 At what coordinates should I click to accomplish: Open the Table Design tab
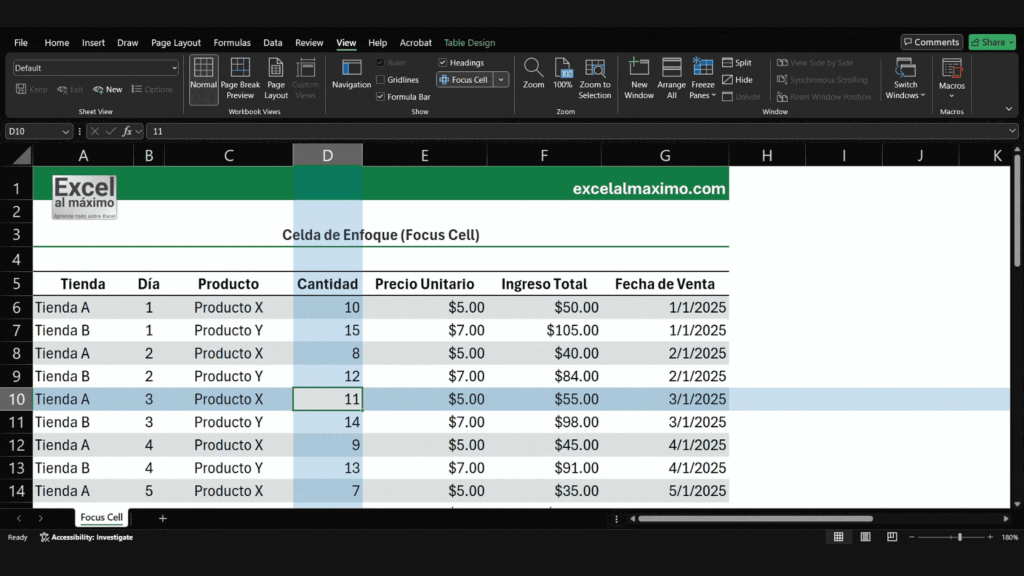pos(470,42)
